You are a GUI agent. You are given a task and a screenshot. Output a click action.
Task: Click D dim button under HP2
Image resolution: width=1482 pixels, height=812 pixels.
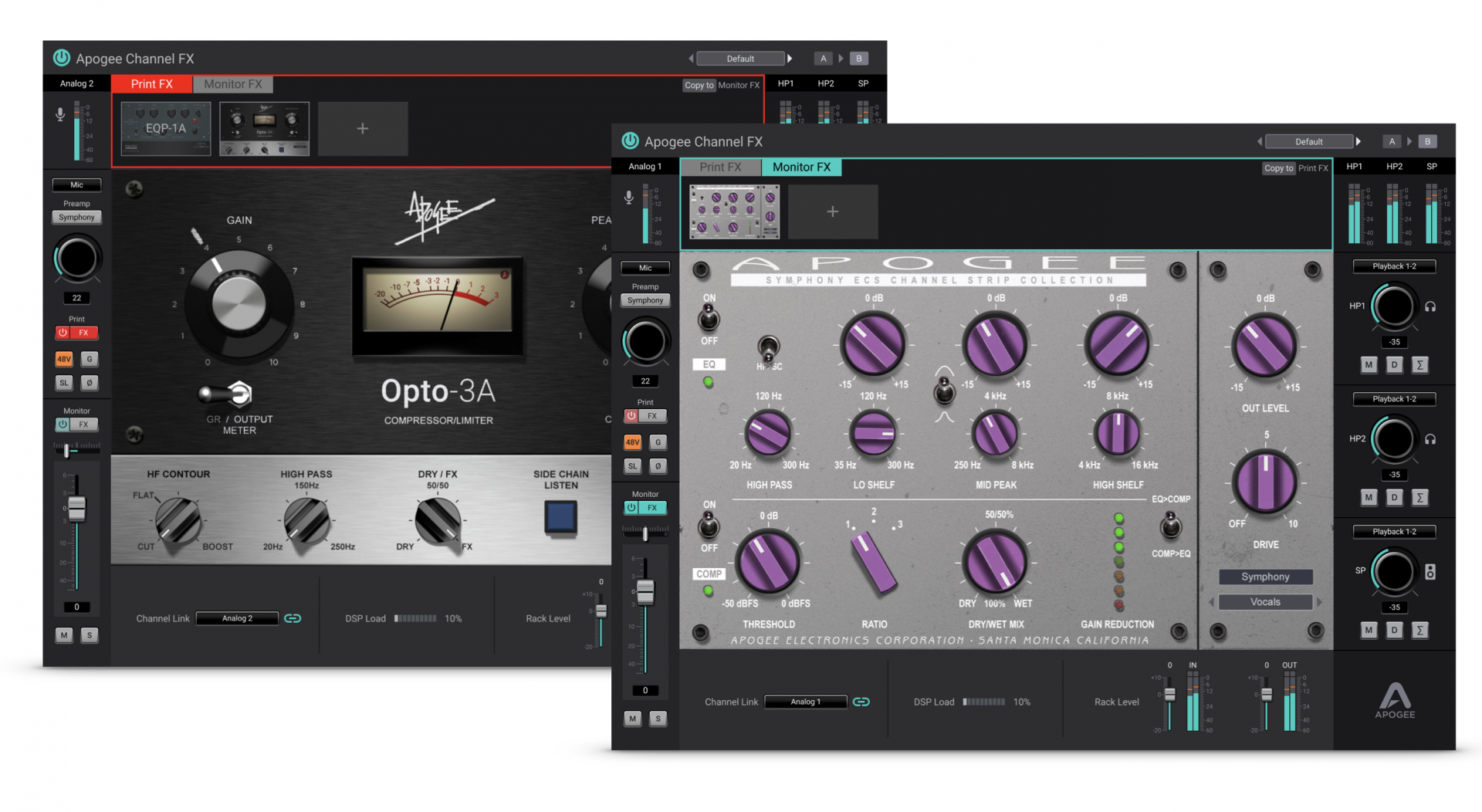click(x=1394, y=498)
